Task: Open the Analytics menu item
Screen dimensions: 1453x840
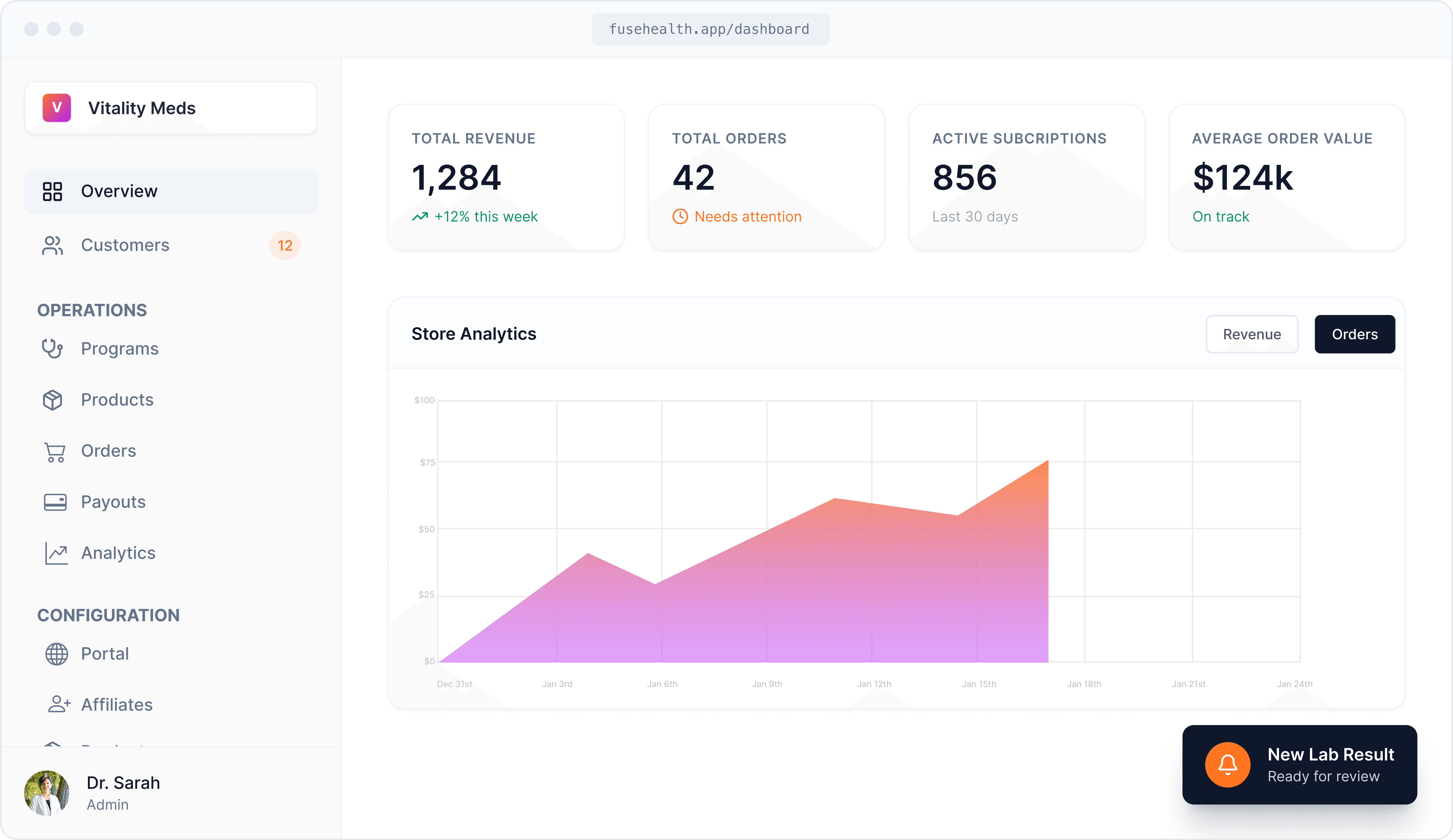Action: (x=118, y=553)
